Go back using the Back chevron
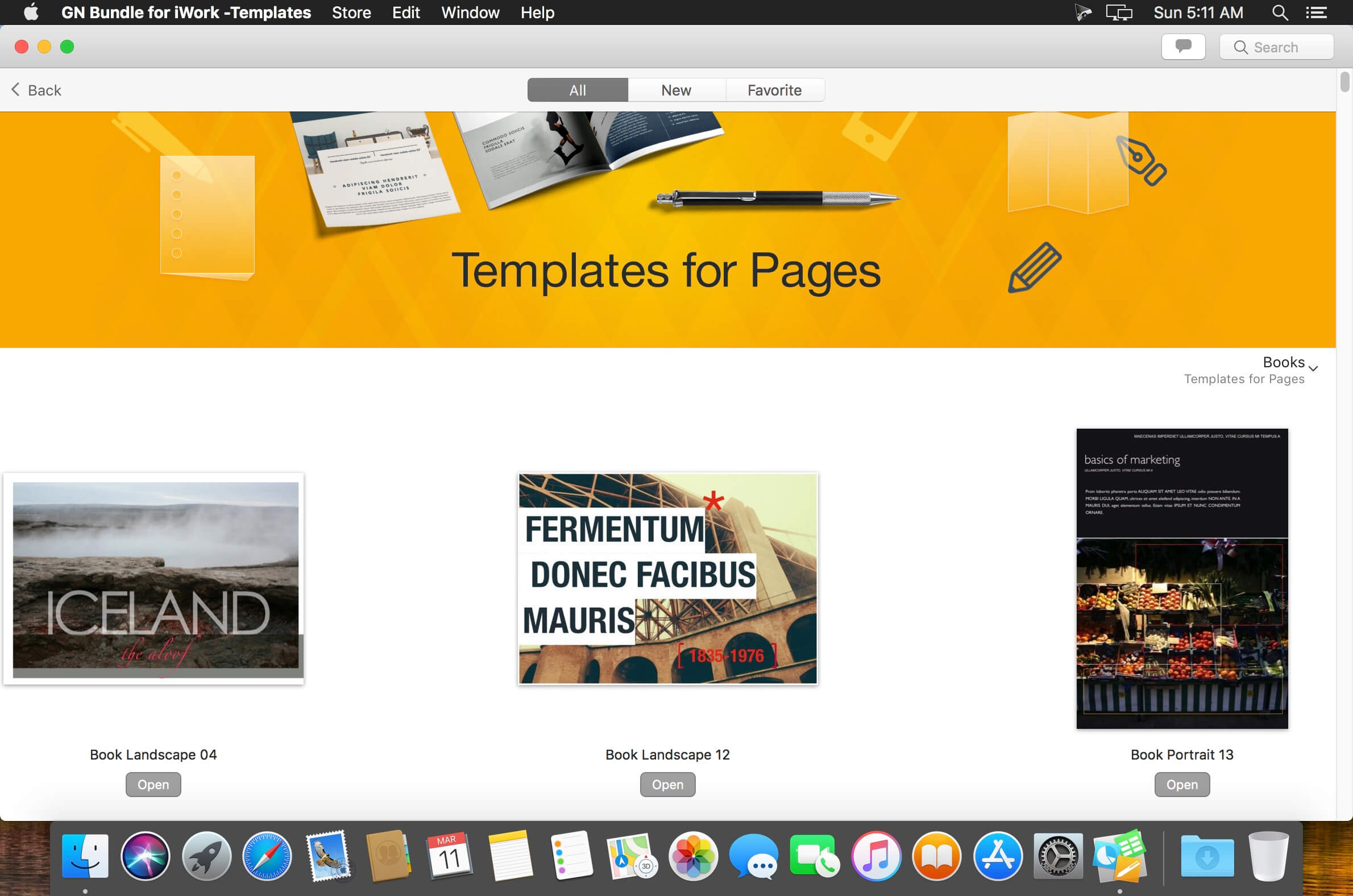Screen dimensions: 1353x896 point(36,90)
